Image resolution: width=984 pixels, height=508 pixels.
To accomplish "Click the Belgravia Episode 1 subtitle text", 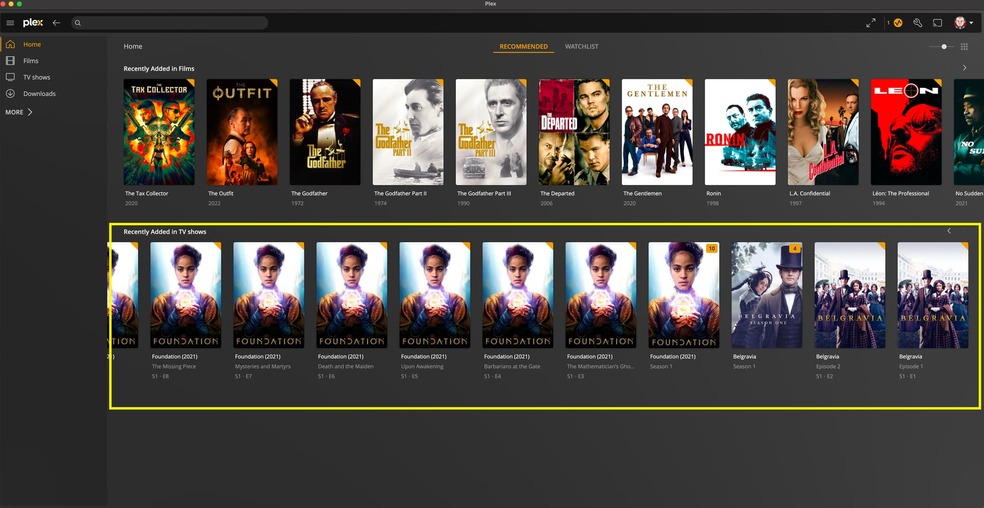I will tap(911, 366).
